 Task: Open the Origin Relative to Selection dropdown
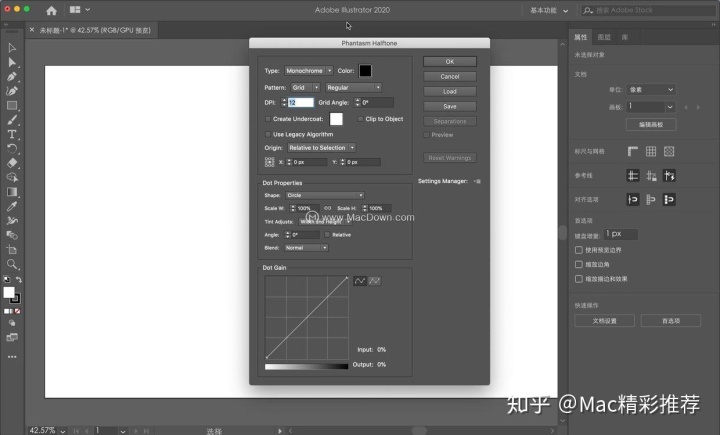tap(321, 147)
